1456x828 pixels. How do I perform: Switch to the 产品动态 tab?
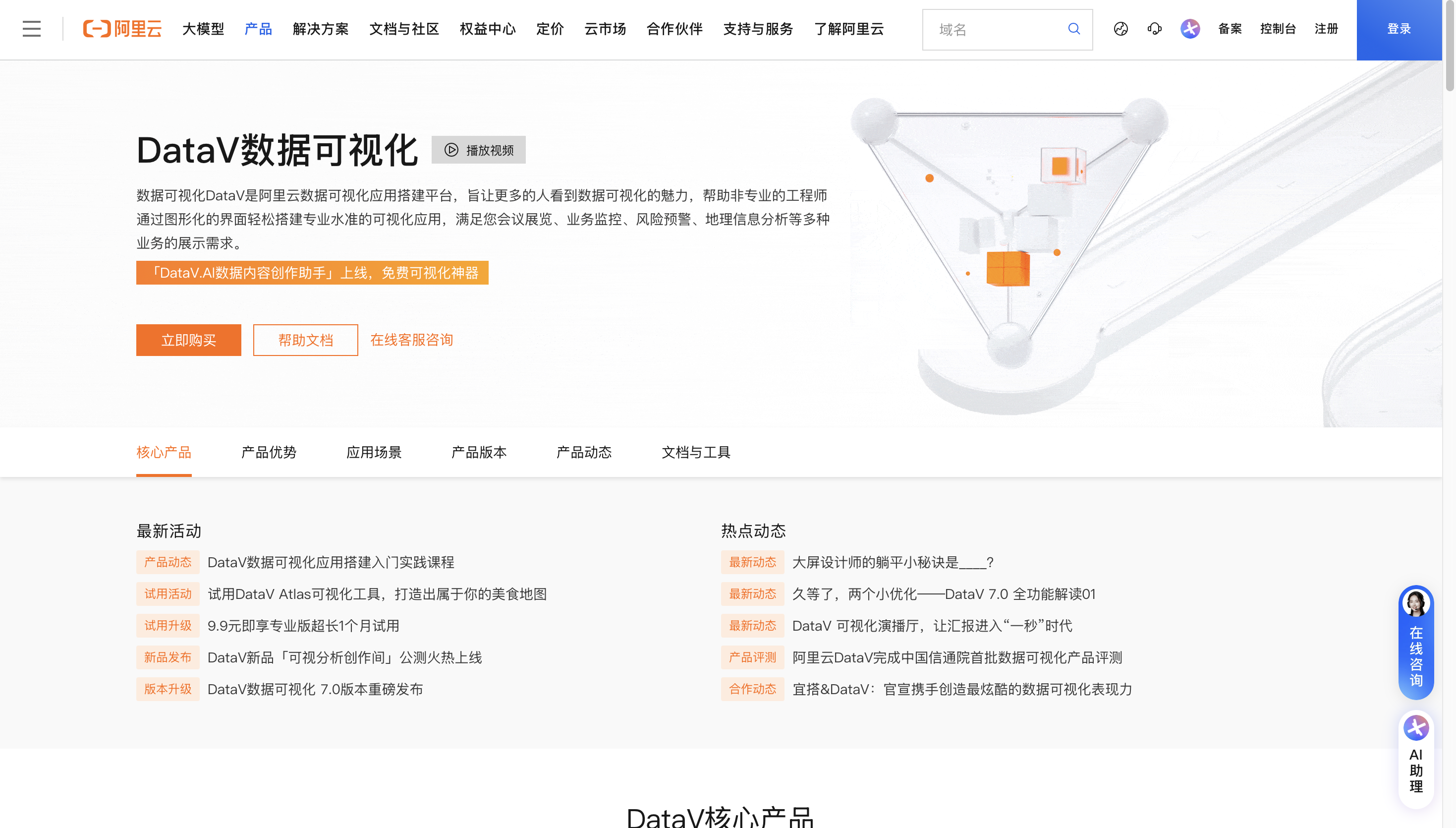[x=583, y=452]
